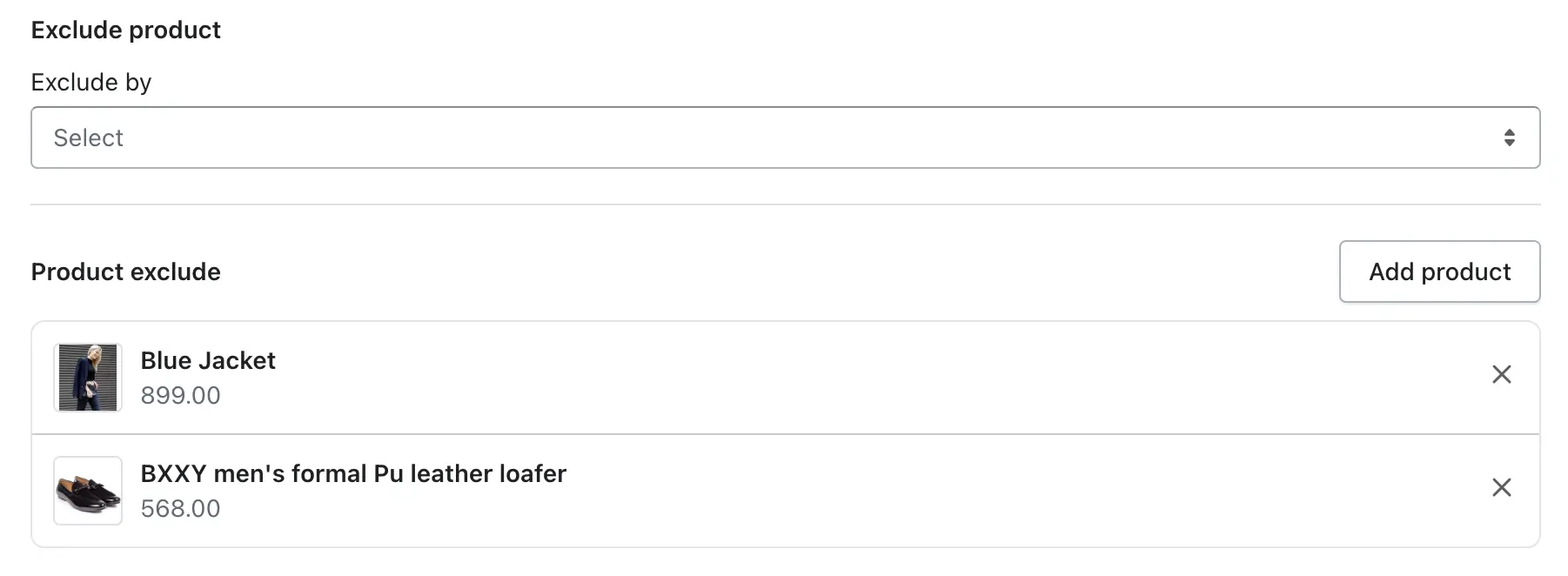This screenshot has height=576, width=1568.
Task: Click the divider line above Product exclude
Action: click(785, 204)
